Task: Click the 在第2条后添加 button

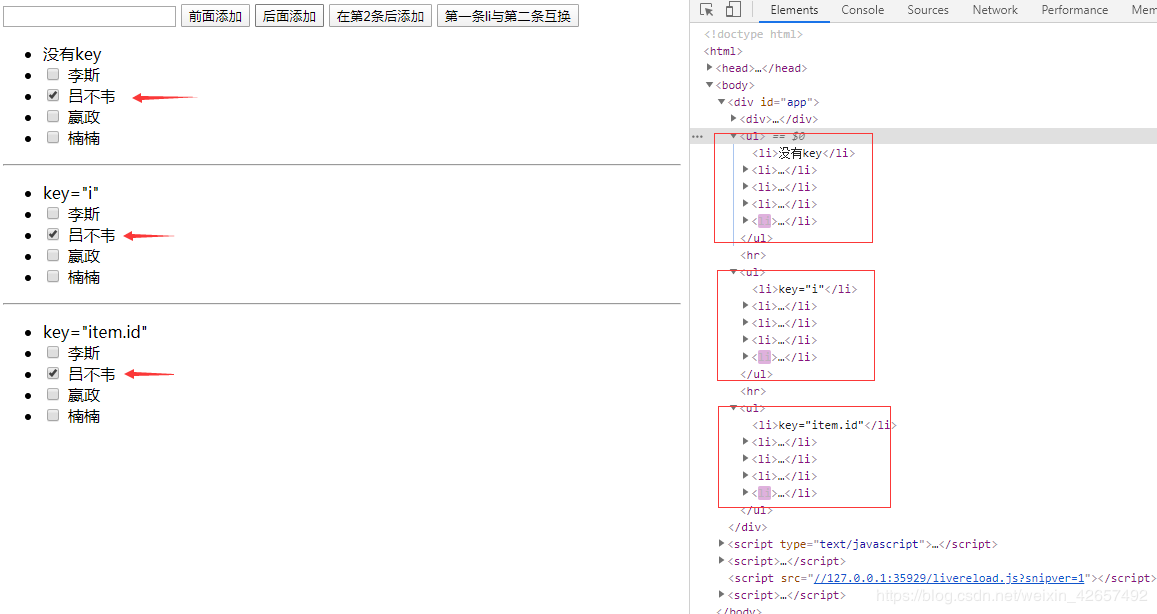Action: (380, 15)
